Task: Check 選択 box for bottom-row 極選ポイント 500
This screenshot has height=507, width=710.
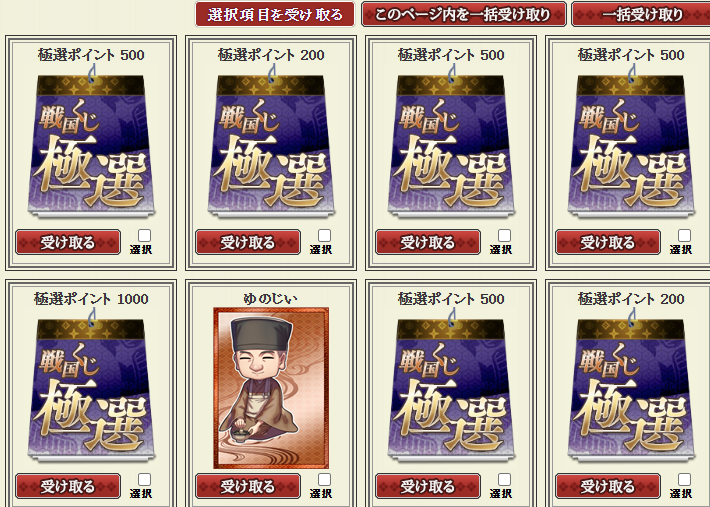Action: [504, 479]
